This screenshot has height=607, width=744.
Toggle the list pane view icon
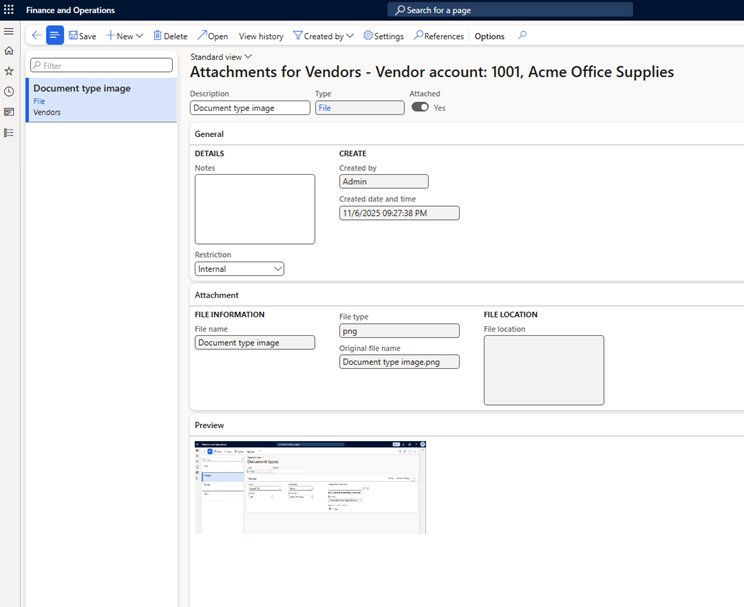tap(55, 36)
